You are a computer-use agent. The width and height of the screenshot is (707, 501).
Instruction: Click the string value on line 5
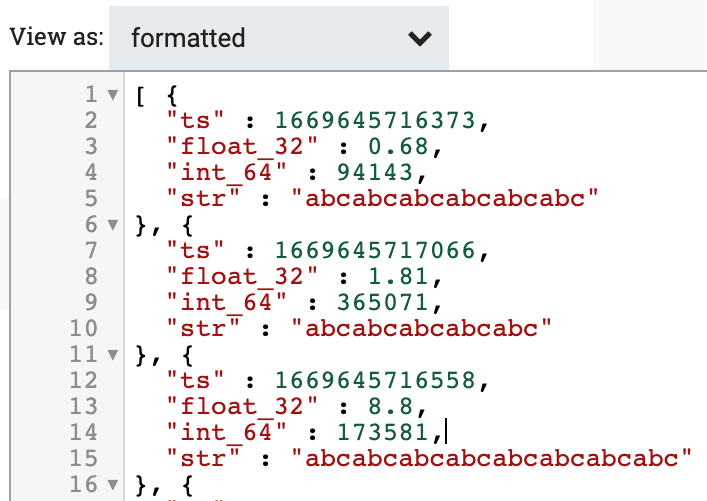(444, 200)
